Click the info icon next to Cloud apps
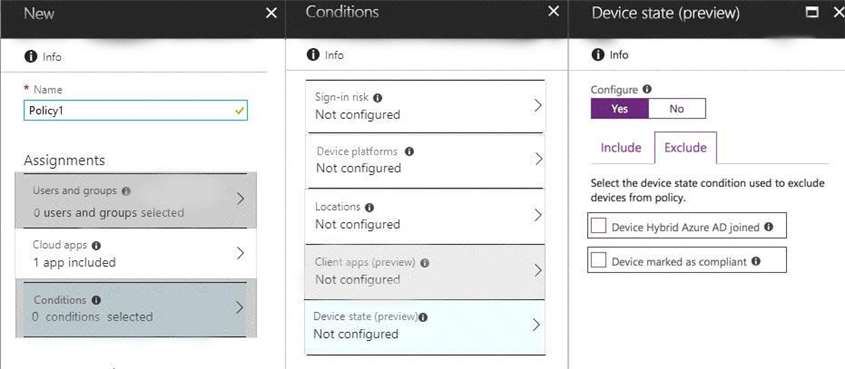Viewport: 845px width, 369px height. pyautogui.click(x=96, y=245)
